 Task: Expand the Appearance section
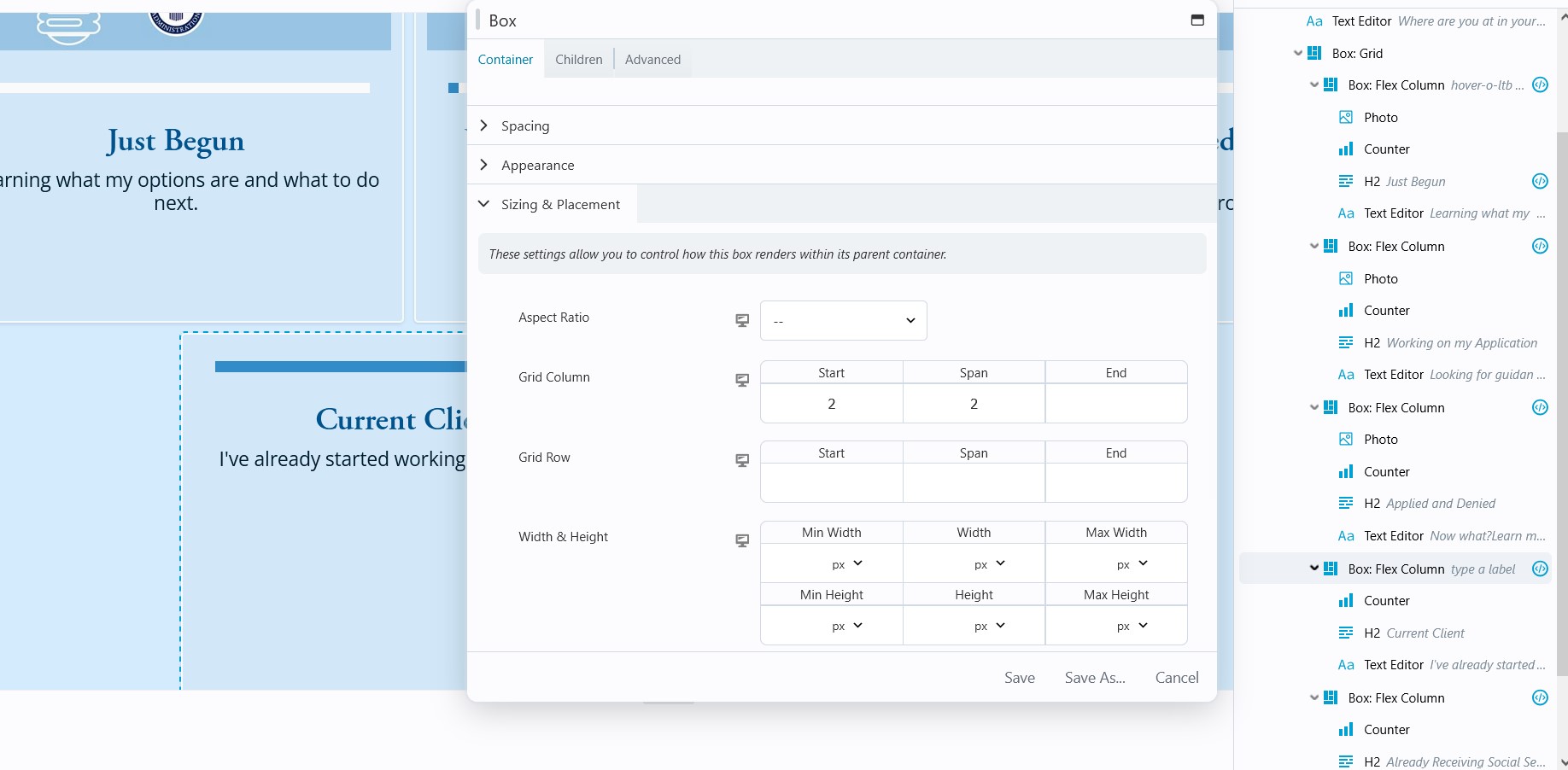[537, 166]
